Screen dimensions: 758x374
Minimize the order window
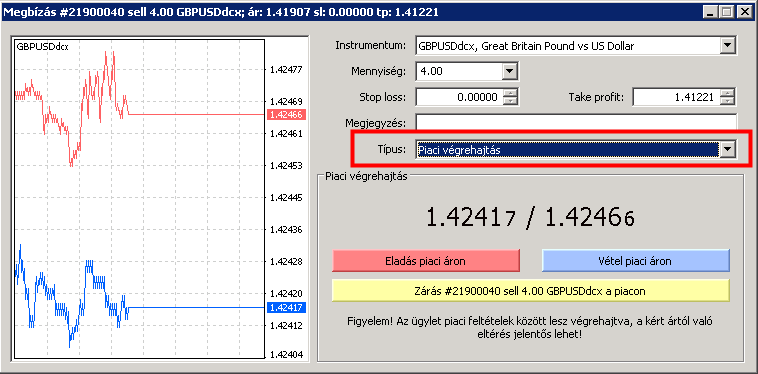point(711,12)
